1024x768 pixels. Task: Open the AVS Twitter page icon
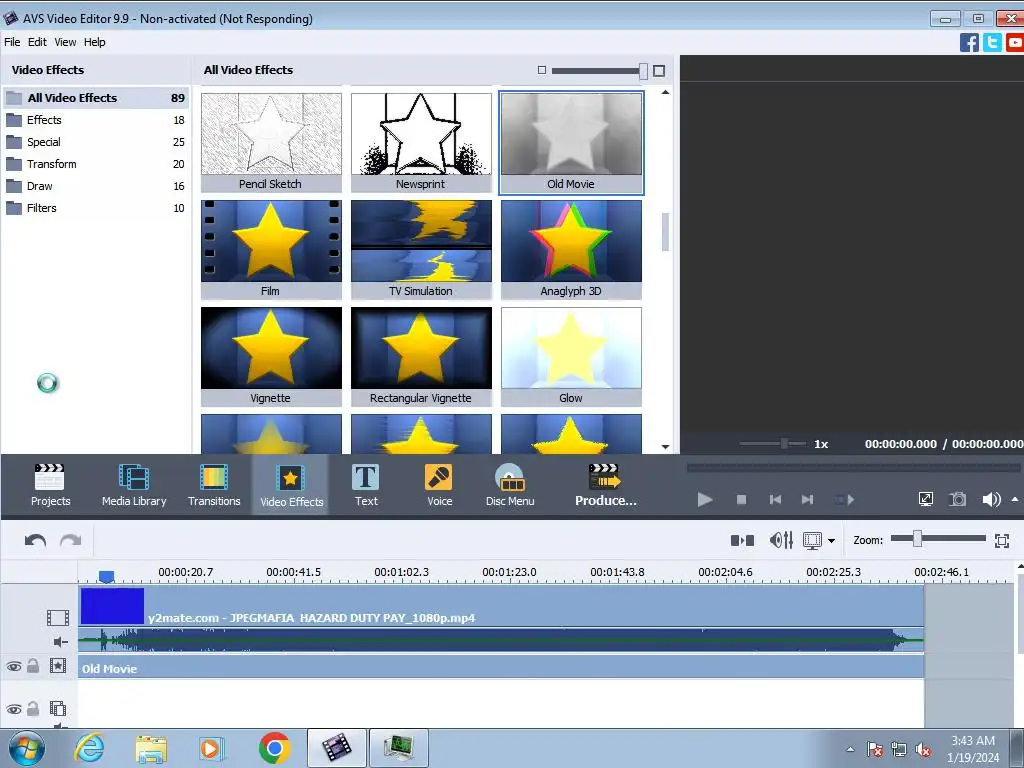tap(992, 42)
